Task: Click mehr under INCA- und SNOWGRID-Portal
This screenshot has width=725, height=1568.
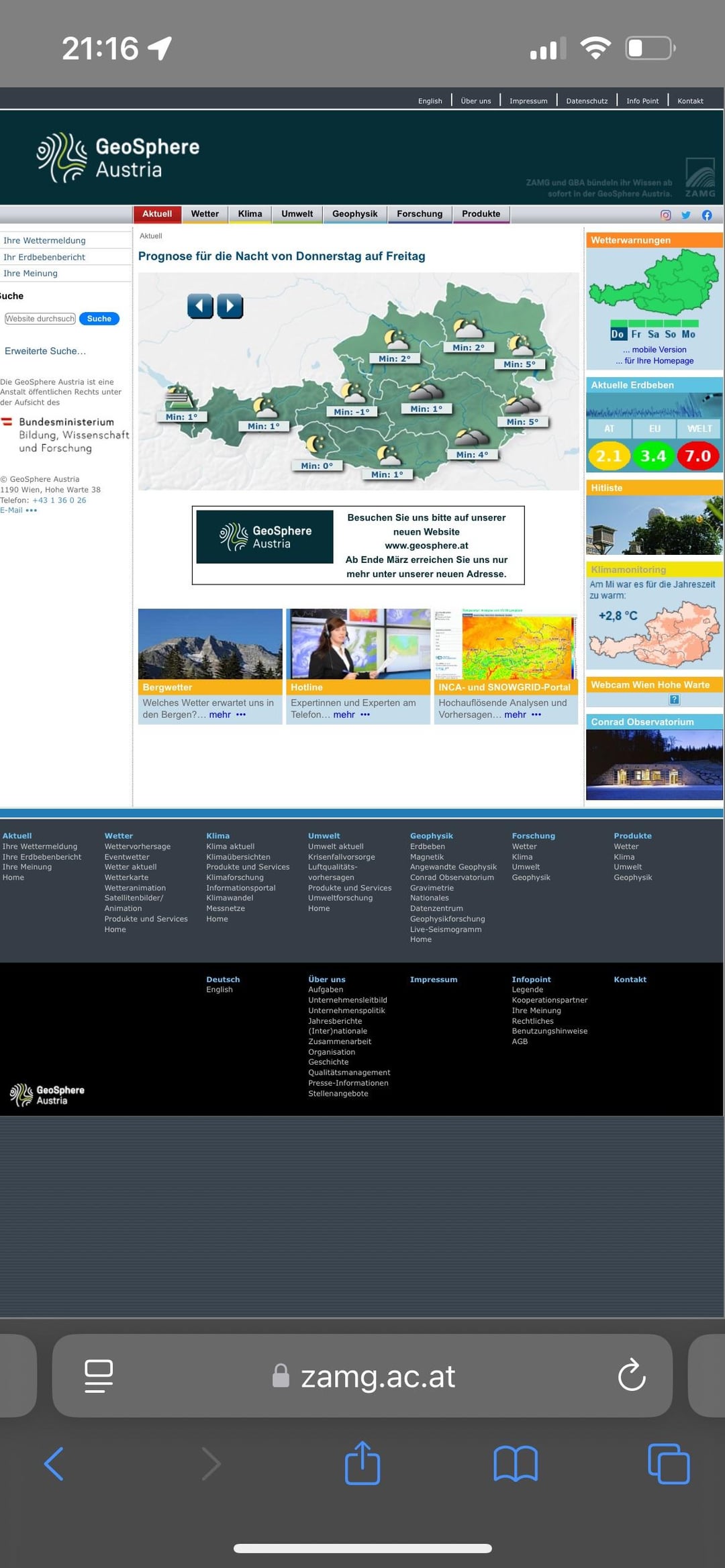Action: click(x=516, y=715)
